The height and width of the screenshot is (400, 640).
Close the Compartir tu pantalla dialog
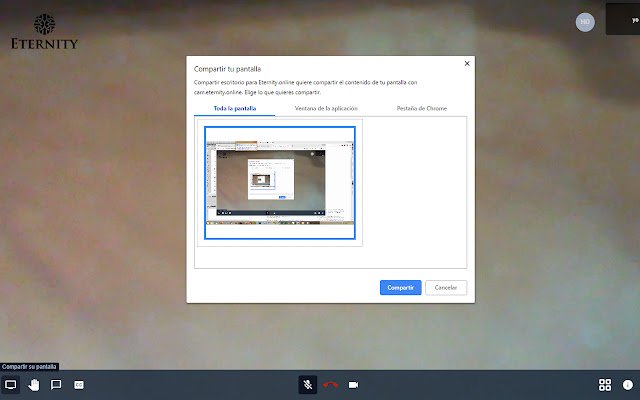tap(467, 63)
